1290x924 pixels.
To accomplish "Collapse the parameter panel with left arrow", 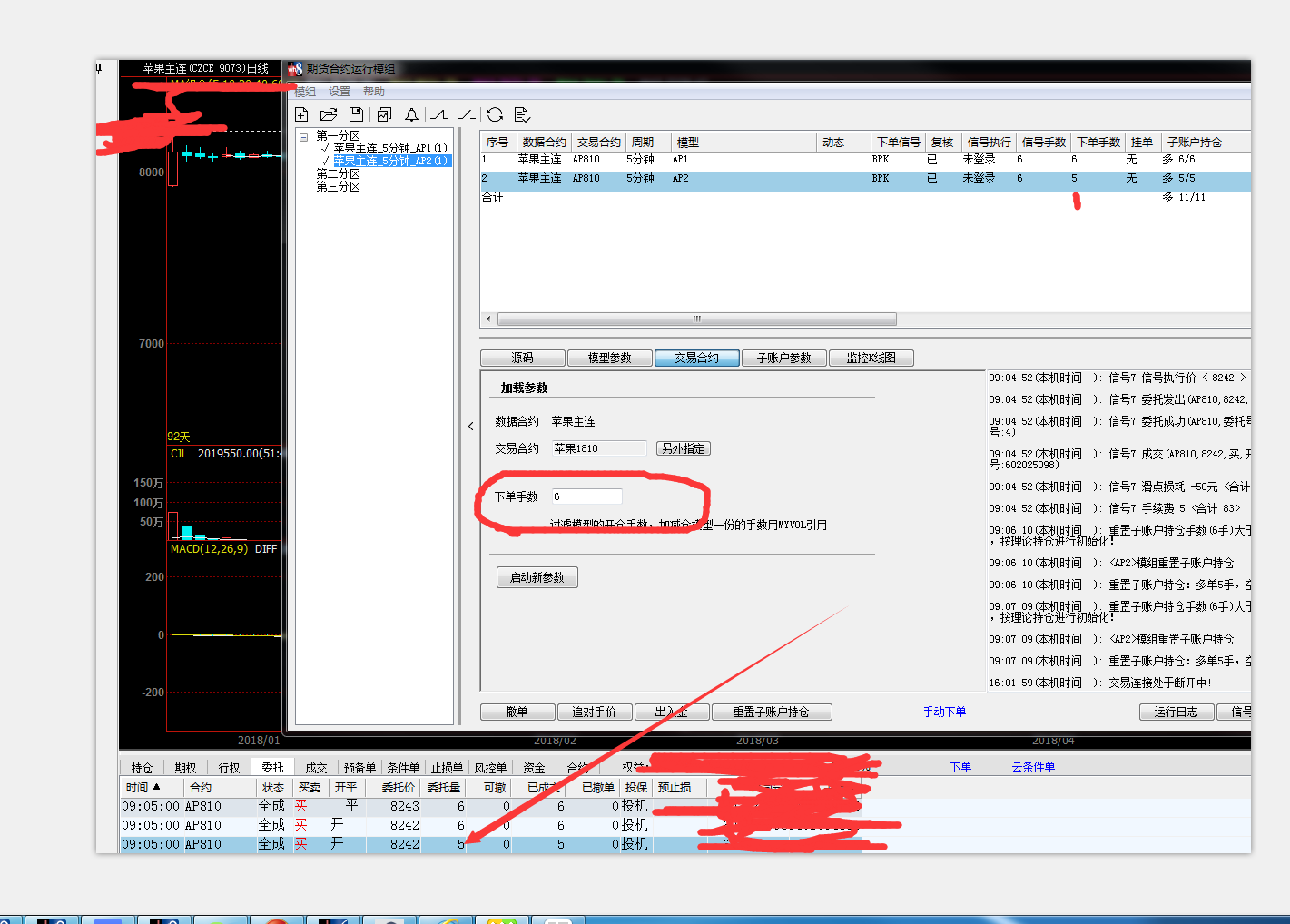I will point(470,426).
